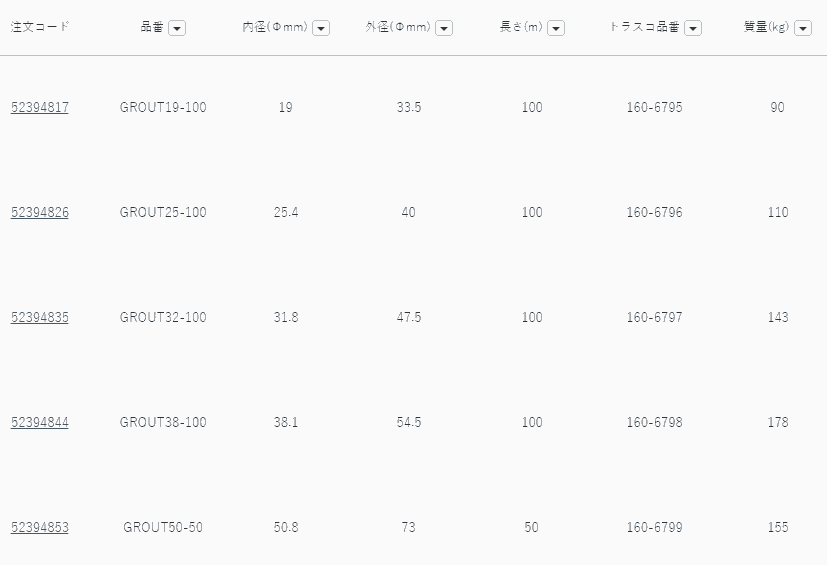The image size is (827, 565).
Task: Open order code link 52394826
Action: click(x=40, y=212)
